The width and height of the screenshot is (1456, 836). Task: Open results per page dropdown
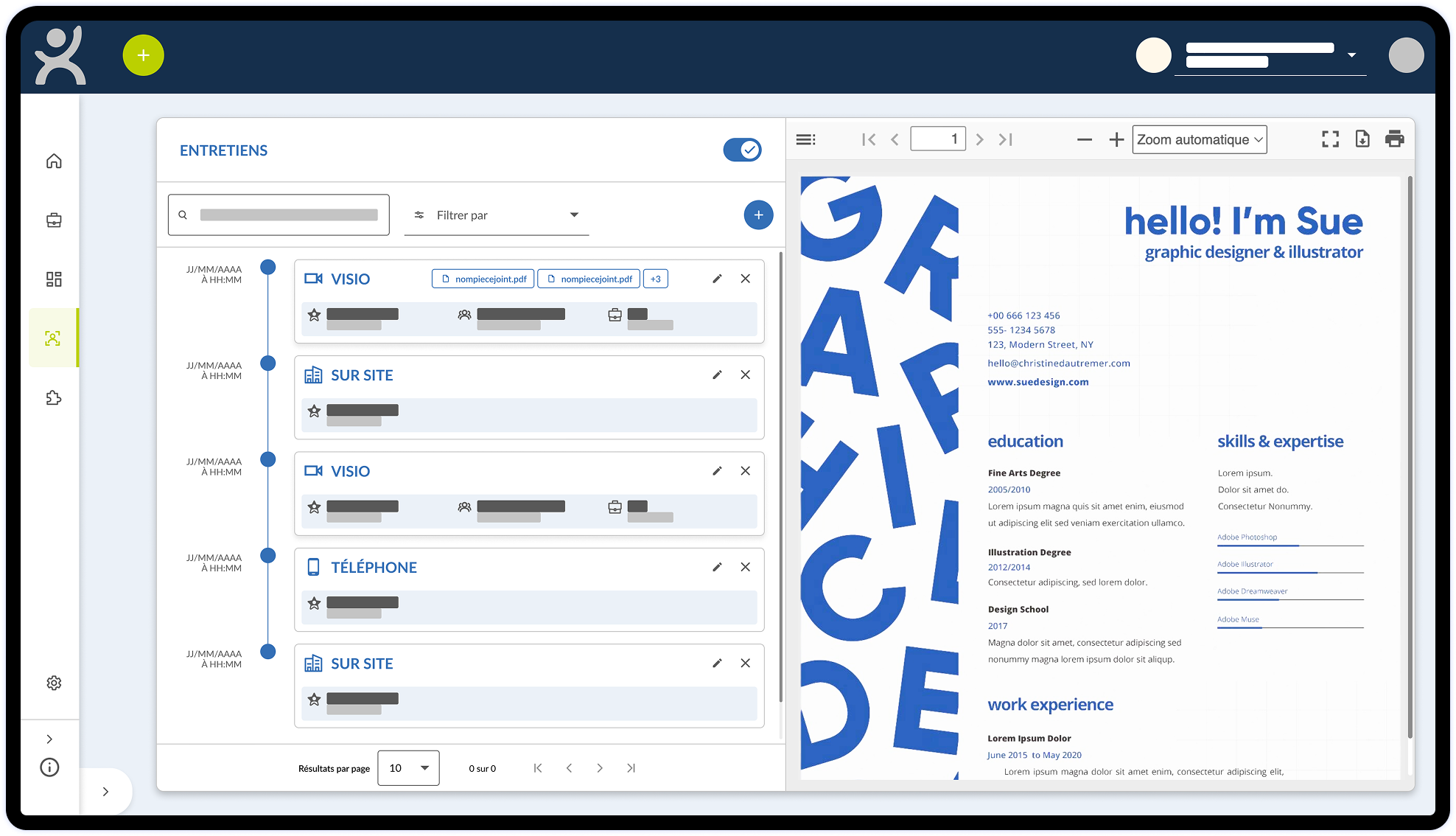408,768
